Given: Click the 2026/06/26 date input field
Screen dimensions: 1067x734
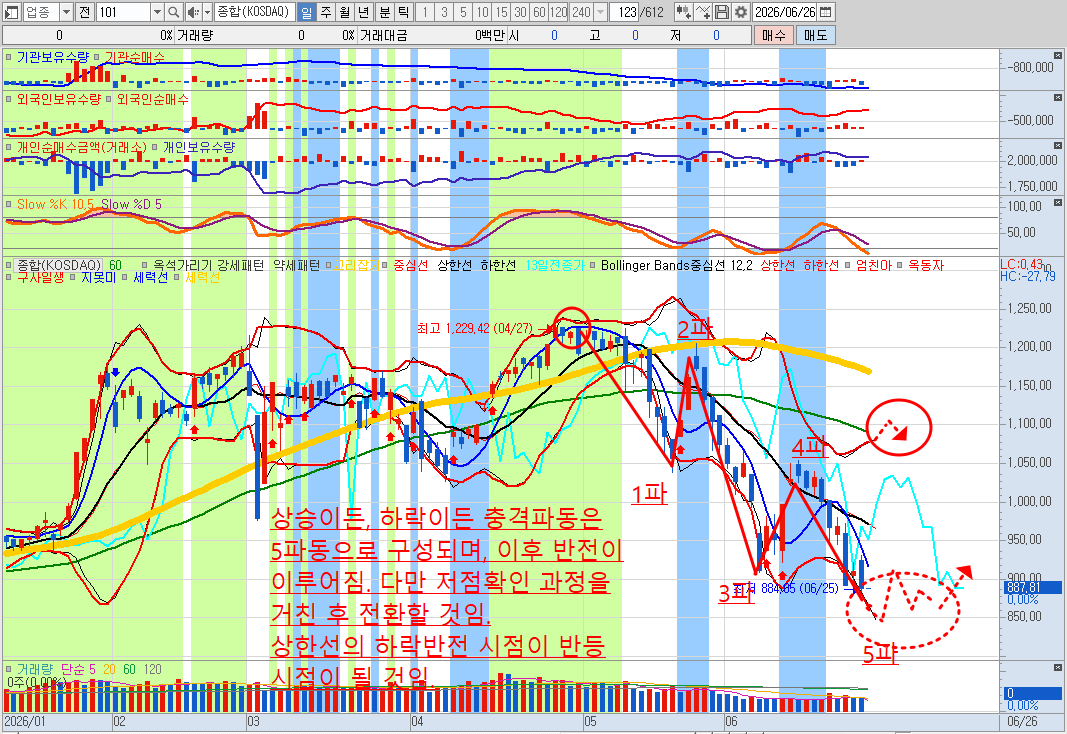Looking at the screenshot, I should click(785, 12).
